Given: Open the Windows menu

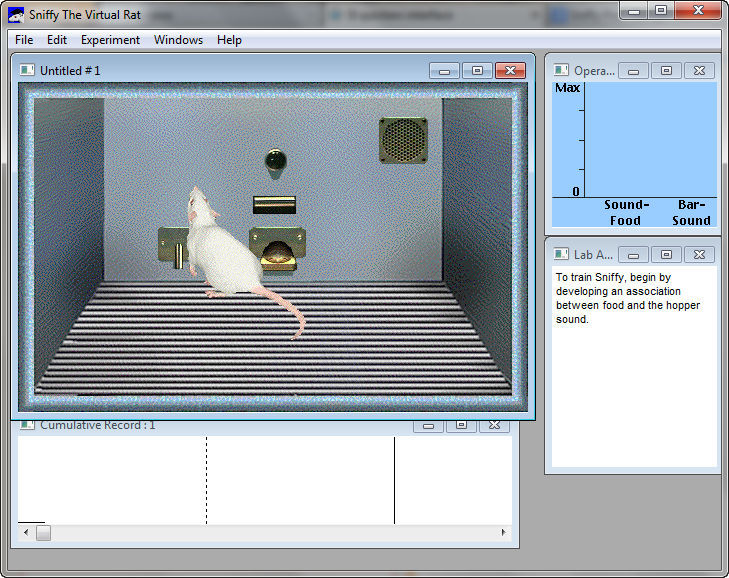Looking at the screenshot, I should click(178, 40).
